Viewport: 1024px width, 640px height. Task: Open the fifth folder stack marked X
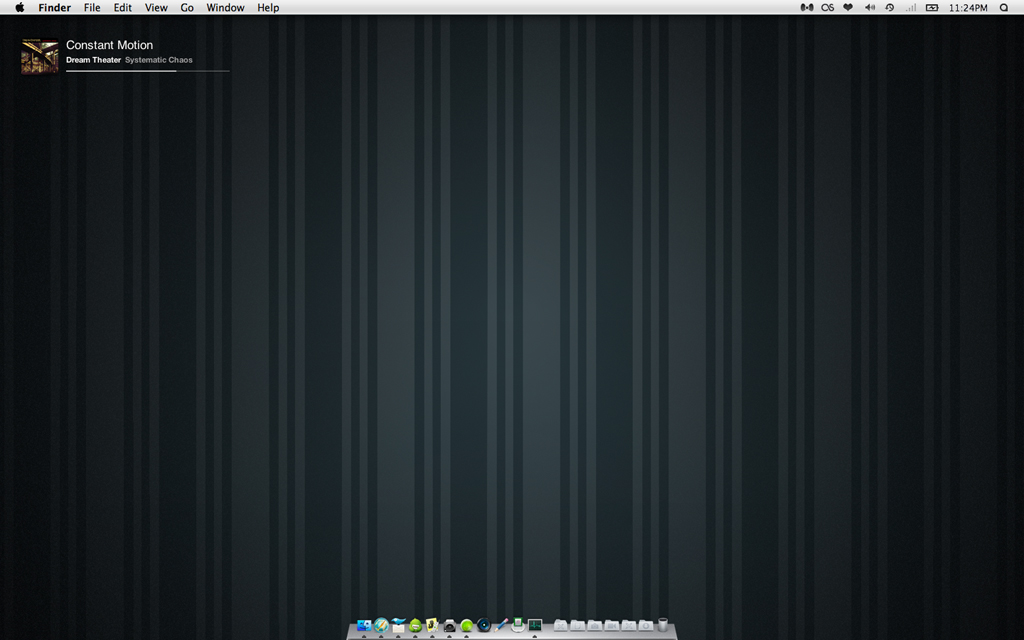628,625
